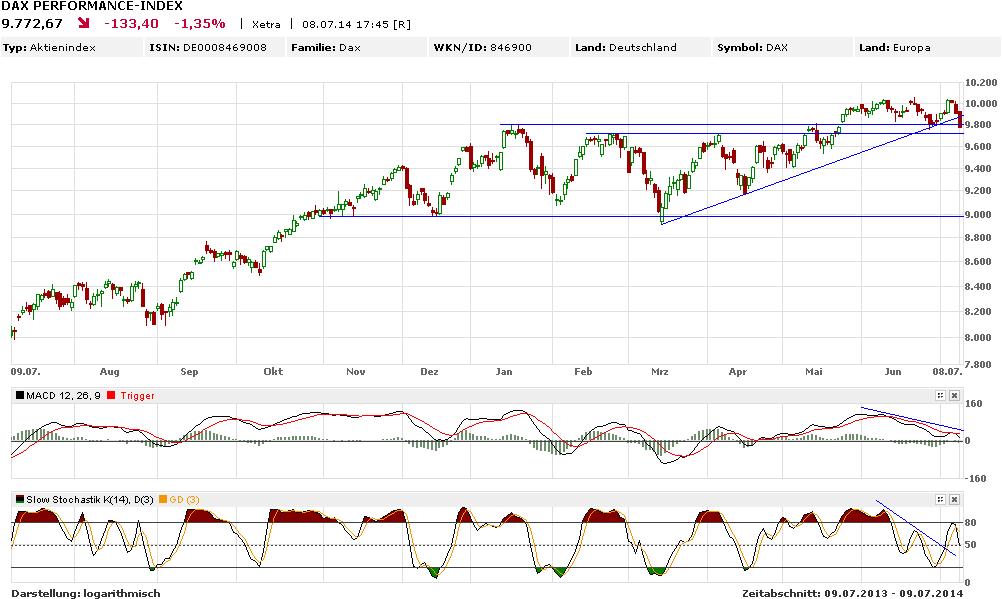Click the Xetra exchange label
The width and height of the screenshot is (1002, 599).
click(266, 25)
